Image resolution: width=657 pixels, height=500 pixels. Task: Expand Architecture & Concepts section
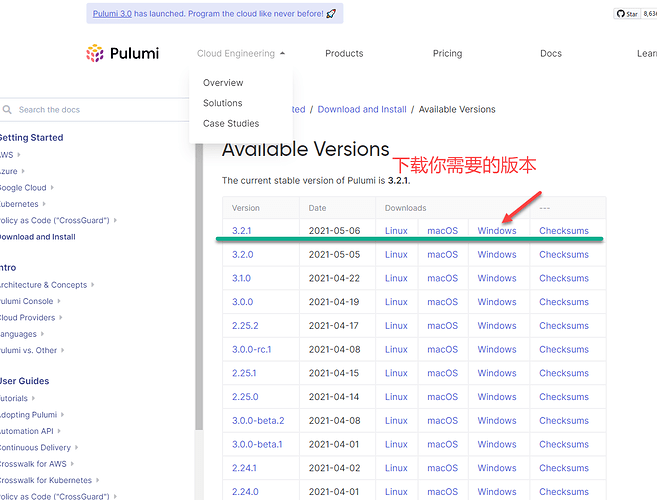pyautogui.click(x=93, y=285)
